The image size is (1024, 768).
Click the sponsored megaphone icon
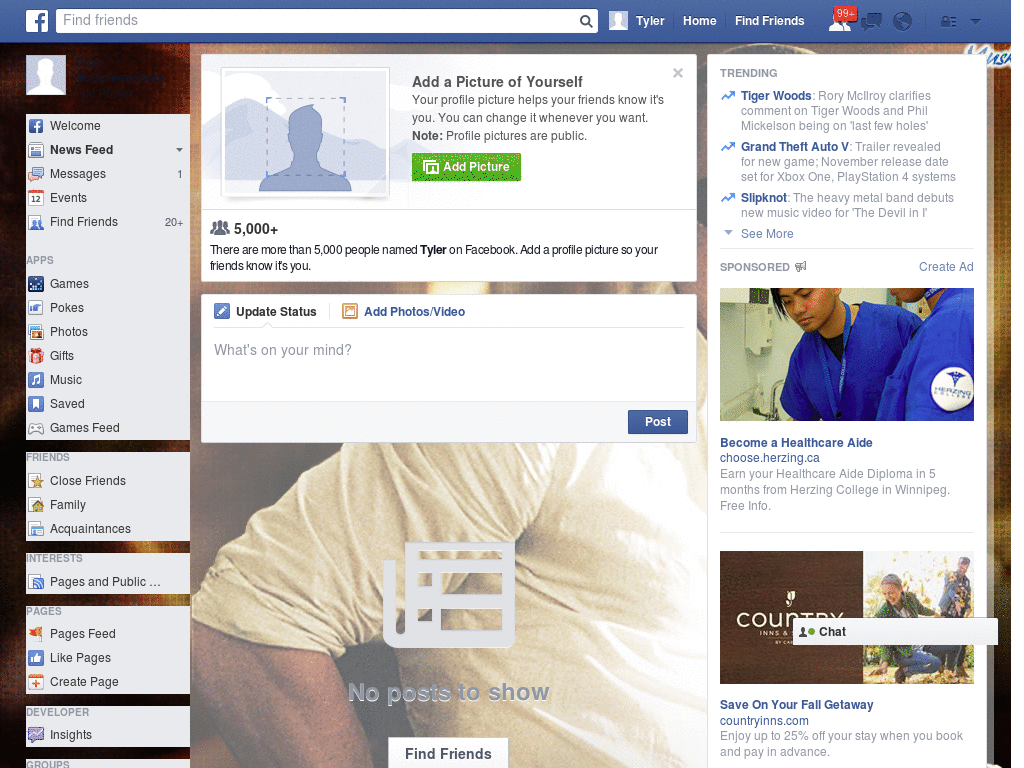point(801,266)
